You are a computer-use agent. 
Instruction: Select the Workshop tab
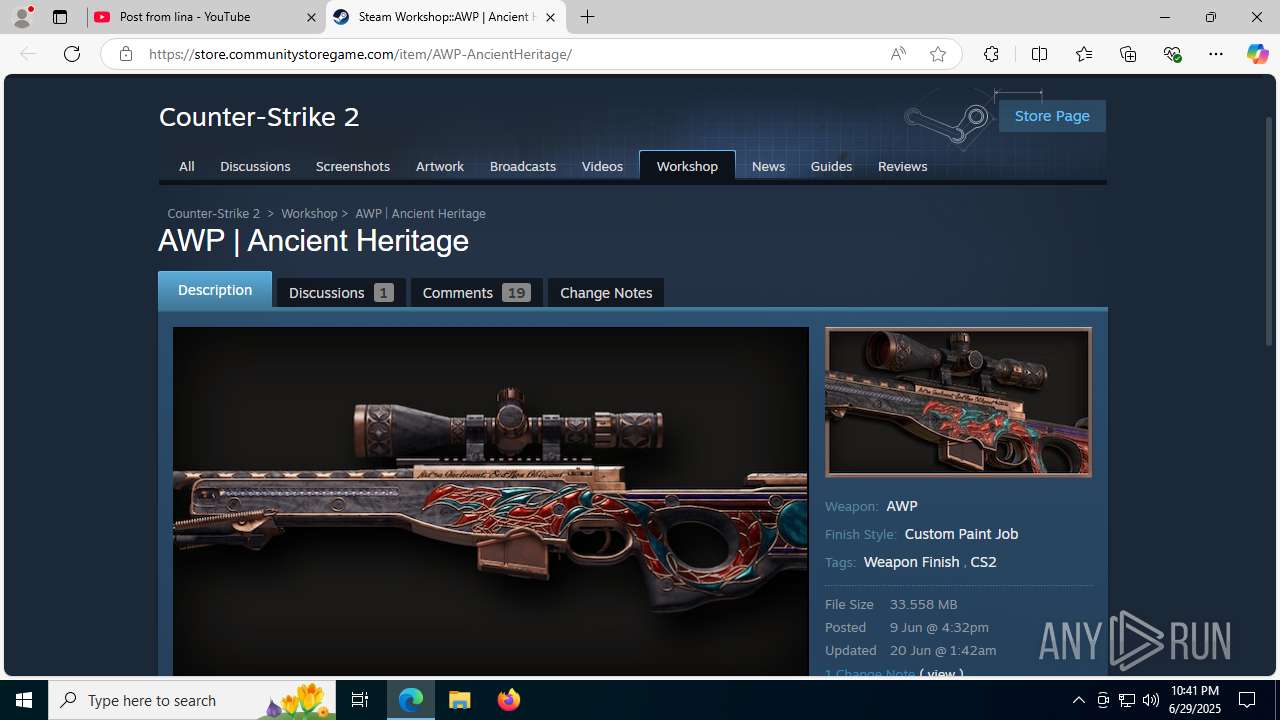pos(687,166)
